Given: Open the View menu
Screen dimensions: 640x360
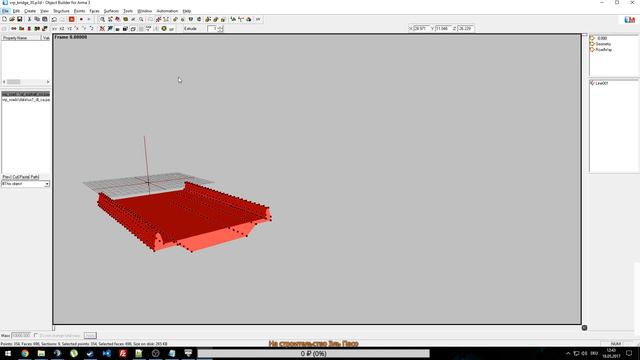Looking at the screenshot, I should pos(44,11).
